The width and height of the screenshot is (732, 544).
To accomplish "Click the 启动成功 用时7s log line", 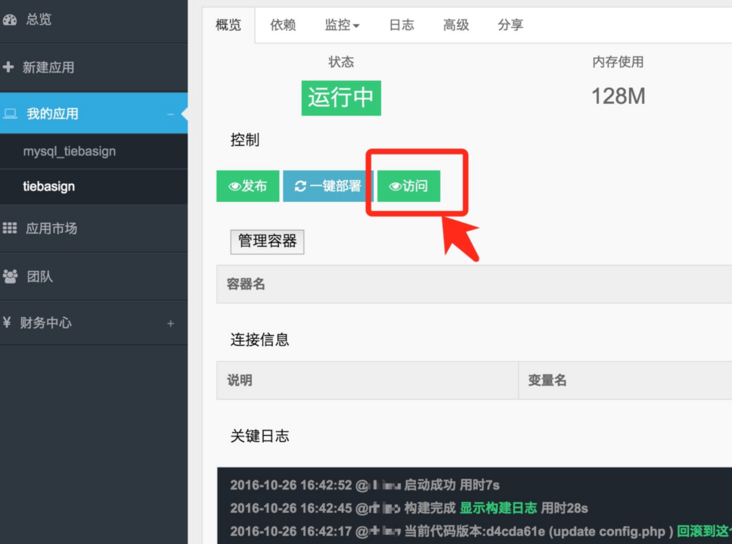I will click(x=452, y=485).
